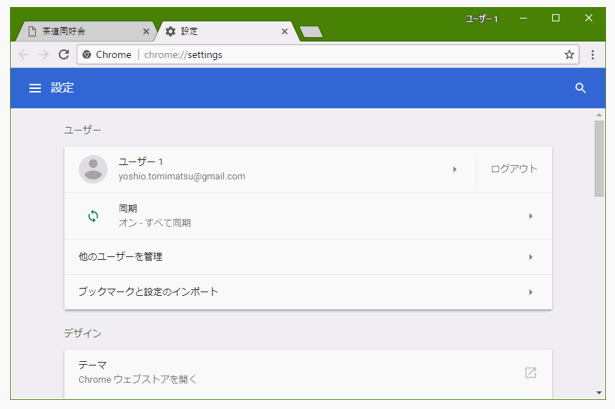Image resolution: width=615 pixels, height=409 pixels.
Task: Click the vertical scrollbar thumb
Action: point(599,150)
